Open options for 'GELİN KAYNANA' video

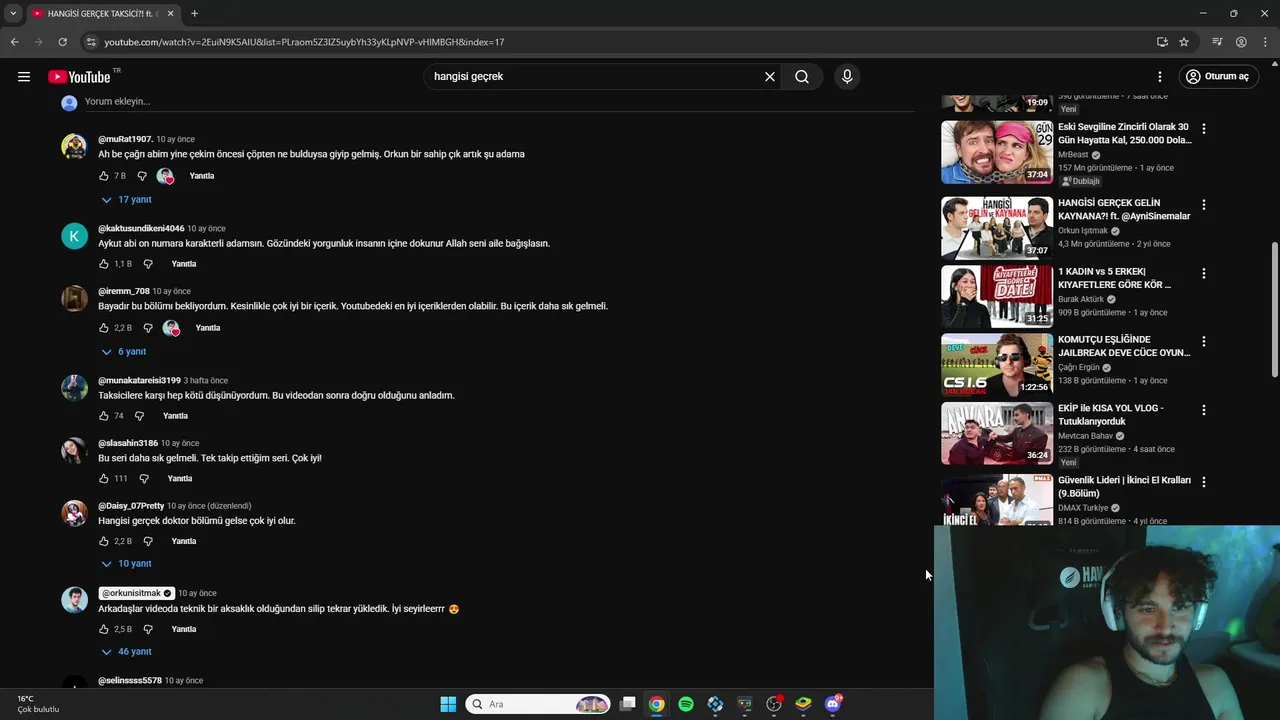[x=1204, y=205]
